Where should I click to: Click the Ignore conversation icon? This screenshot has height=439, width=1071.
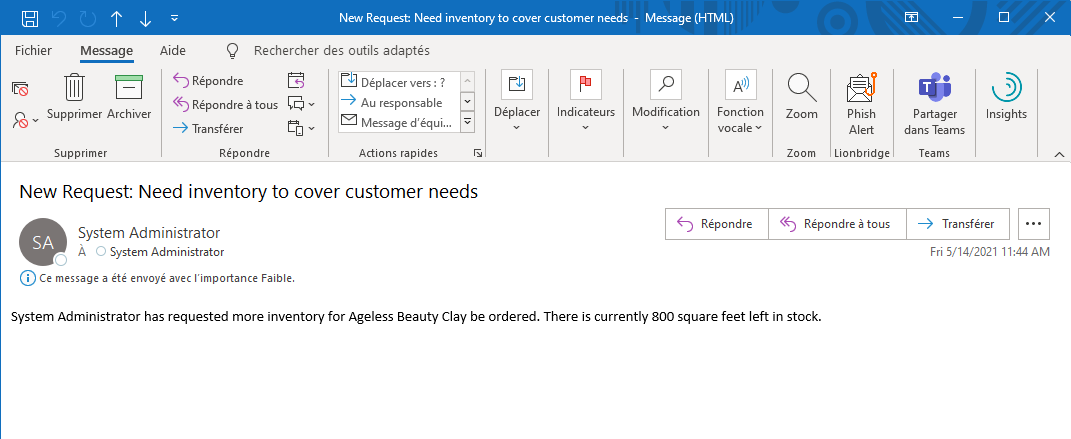click(20, 88)
